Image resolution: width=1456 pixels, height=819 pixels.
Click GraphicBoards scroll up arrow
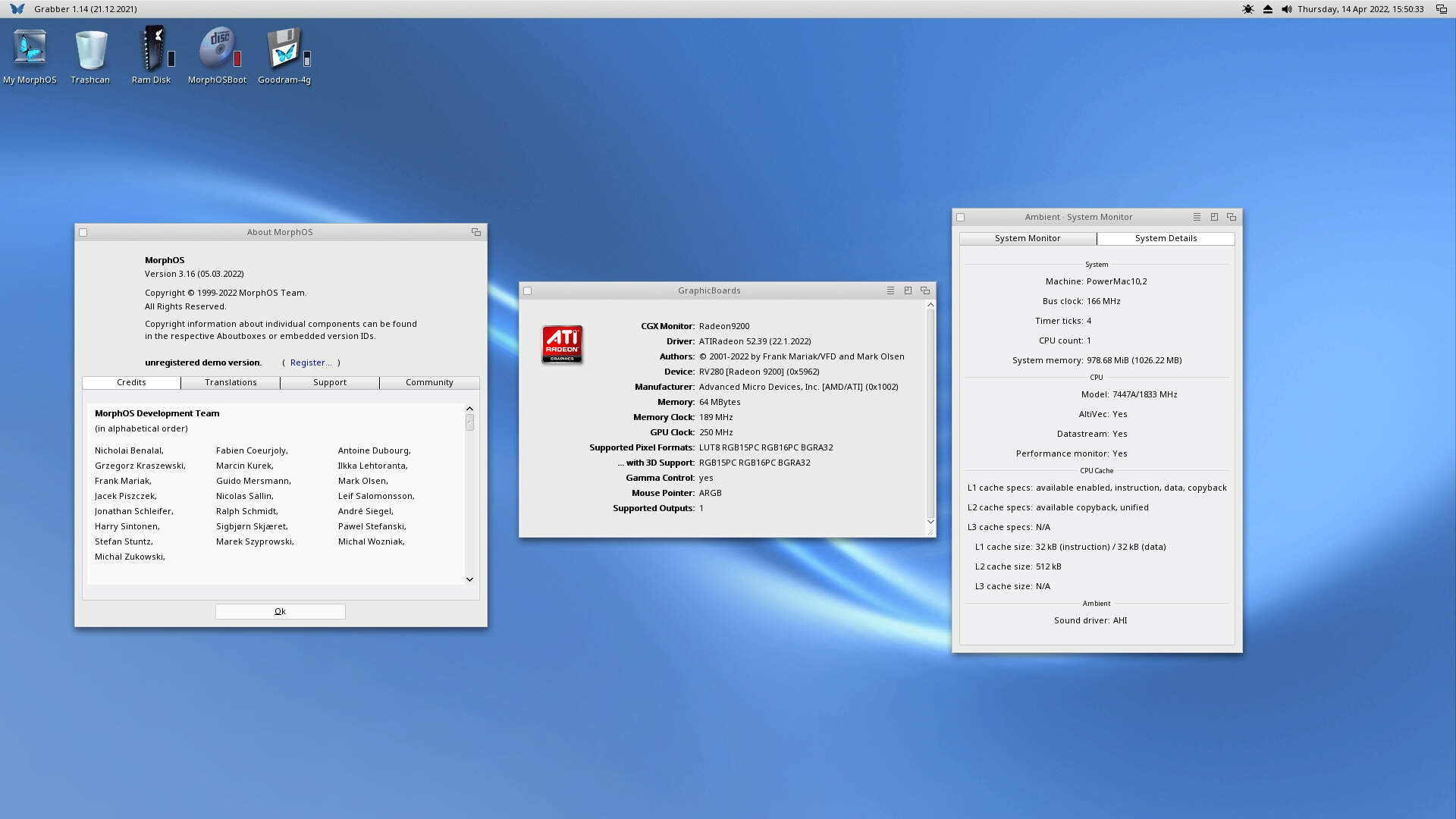[x=930, y=305]
